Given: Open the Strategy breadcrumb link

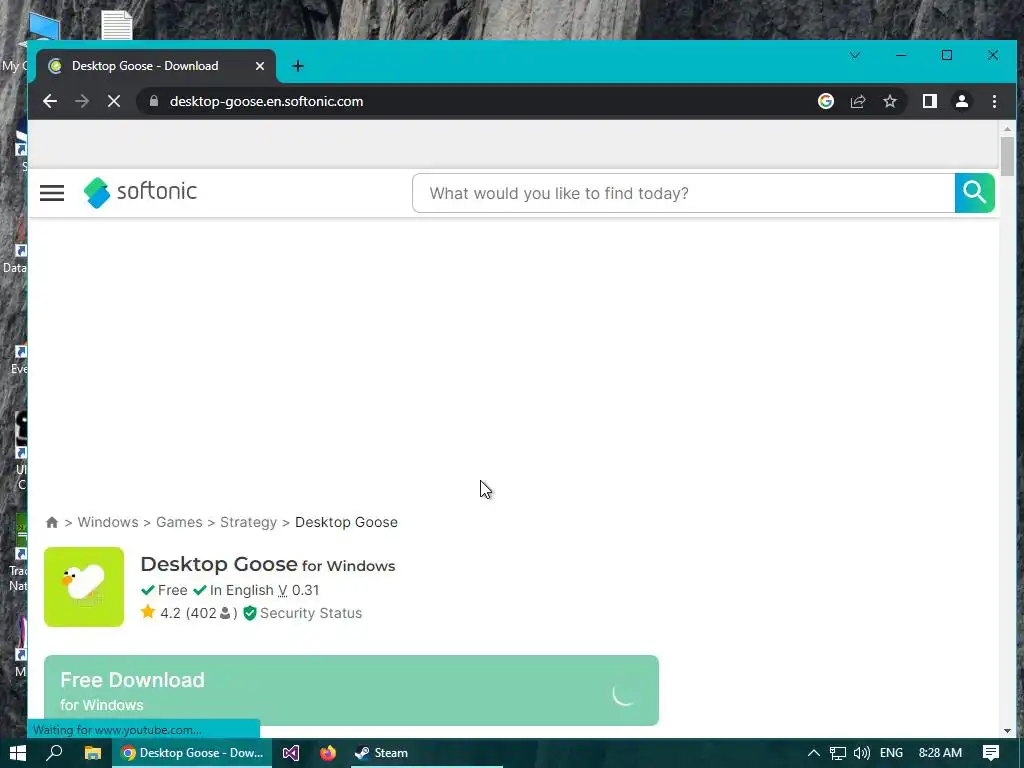Looking at the screenshot, I should pyautogui.click(x=248, y=522).
